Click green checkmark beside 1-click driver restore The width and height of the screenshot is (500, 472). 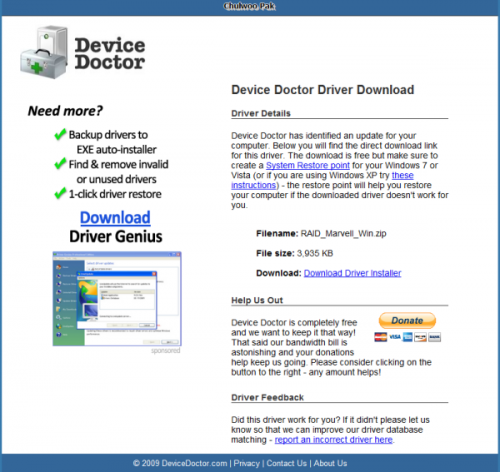click(60, 193)
